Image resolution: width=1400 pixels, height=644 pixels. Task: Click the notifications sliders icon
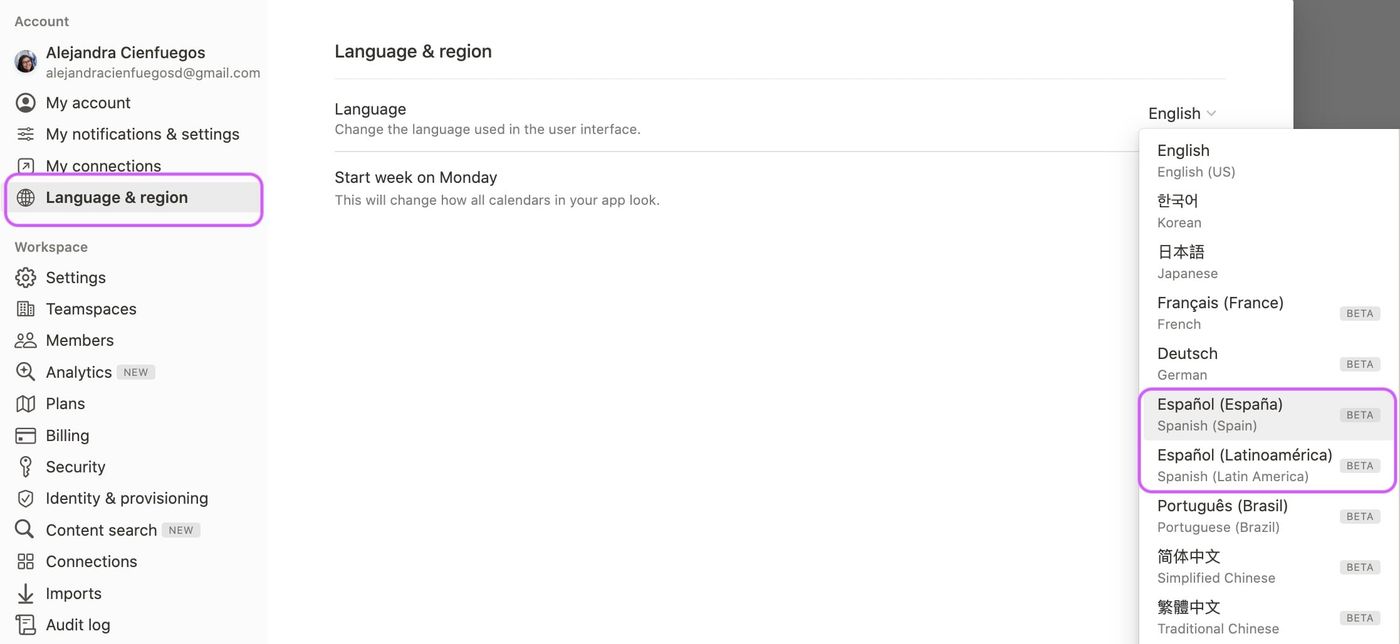pyautogui.click(x=26, y=134)
